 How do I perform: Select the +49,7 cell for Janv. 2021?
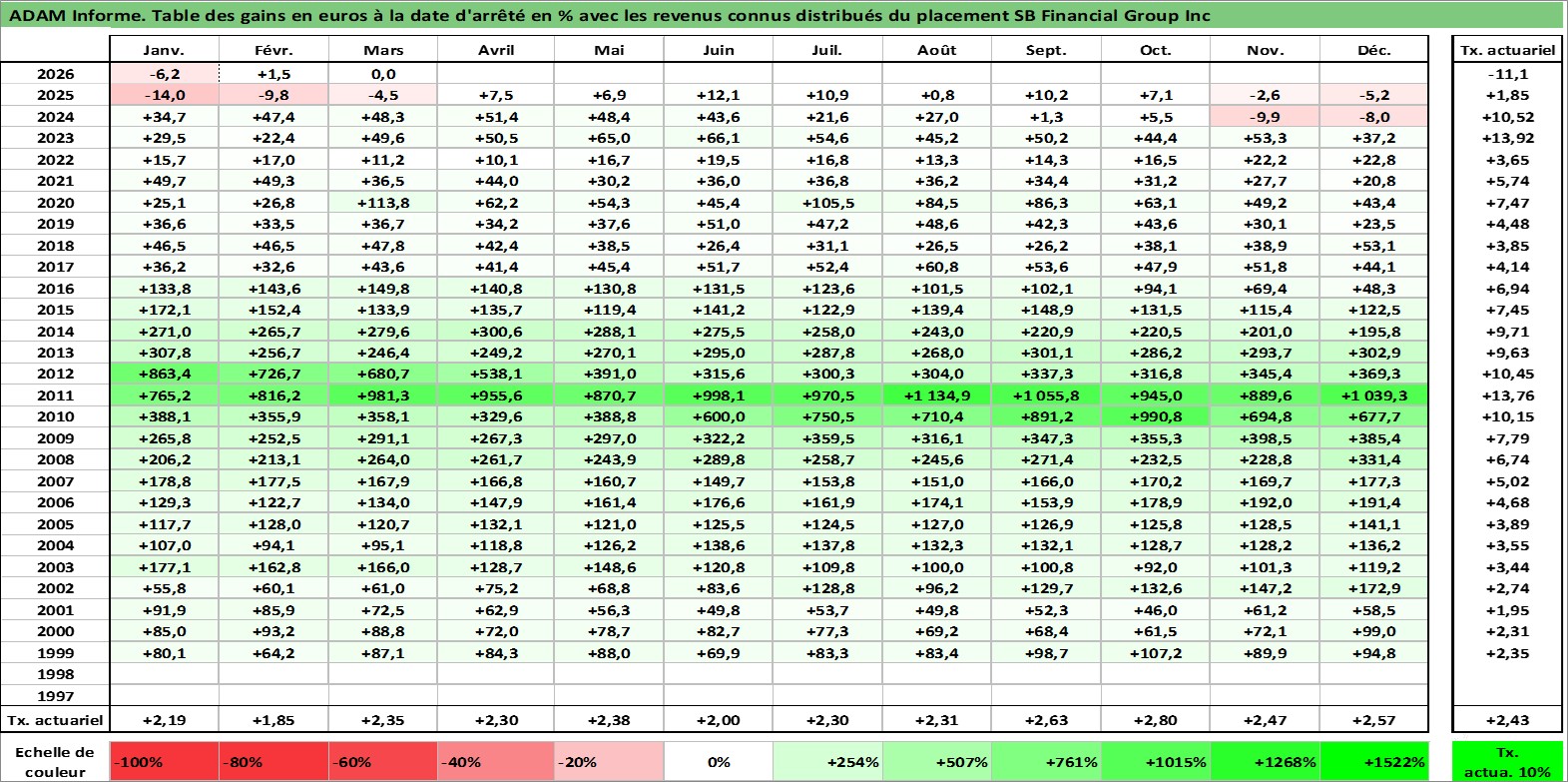click(x=164, y=181)
